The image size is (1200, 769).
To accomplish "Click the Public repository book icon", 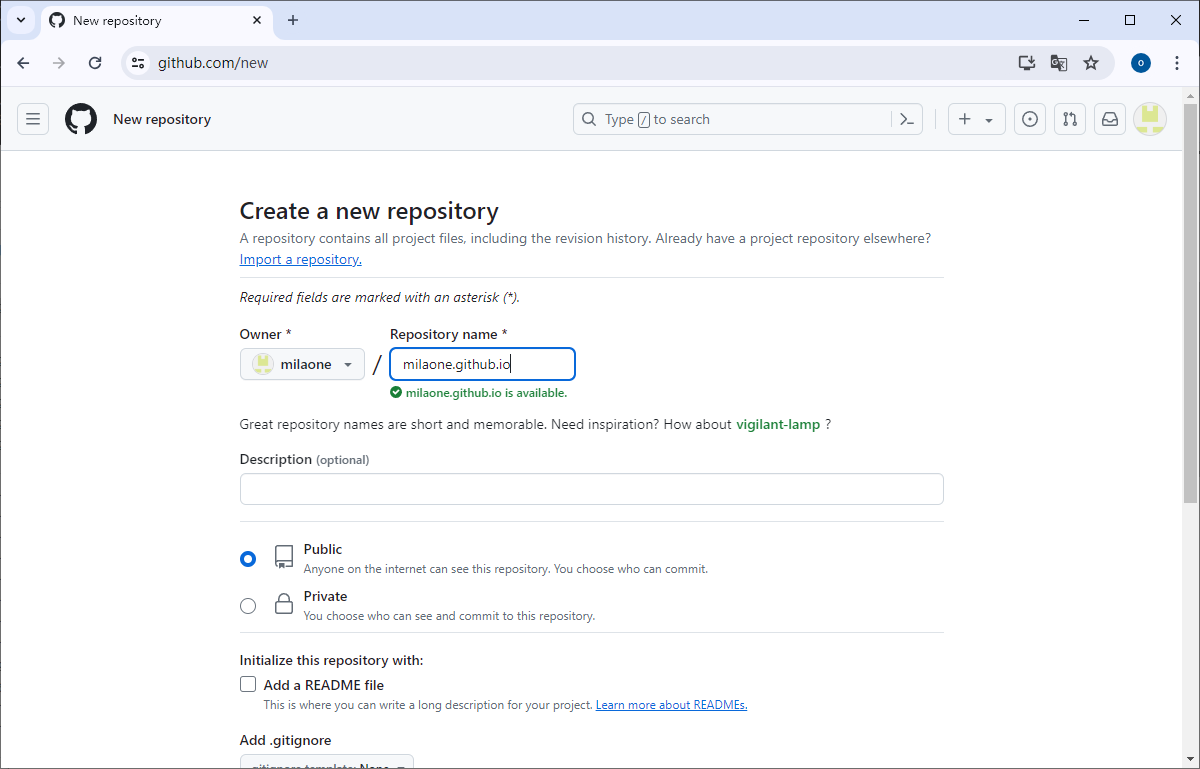I will click(x=284, y=557).
